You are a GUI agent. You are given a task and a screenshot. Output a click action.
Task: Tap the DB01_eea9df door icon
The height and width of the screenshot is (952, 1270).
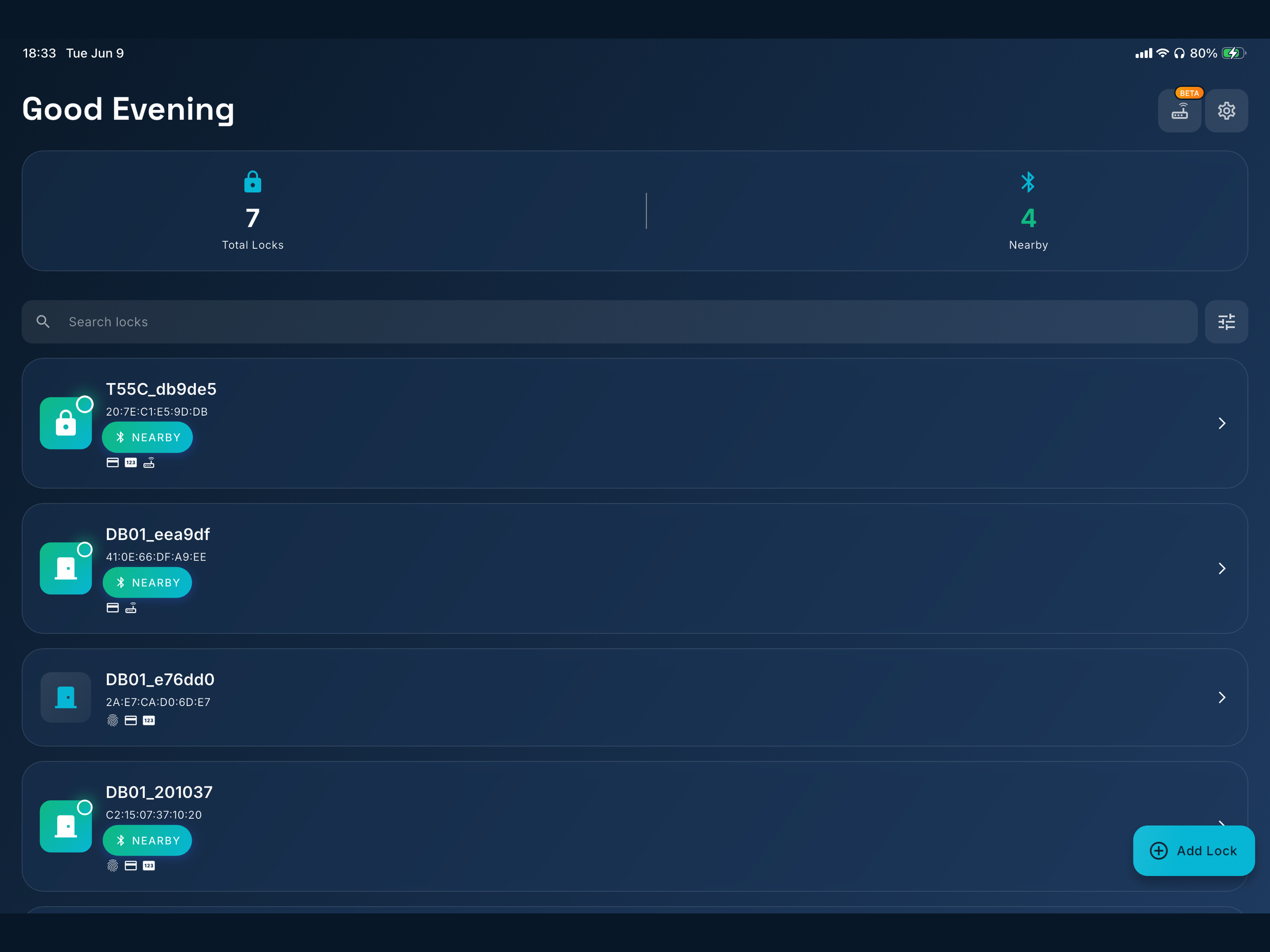[66, 569]
